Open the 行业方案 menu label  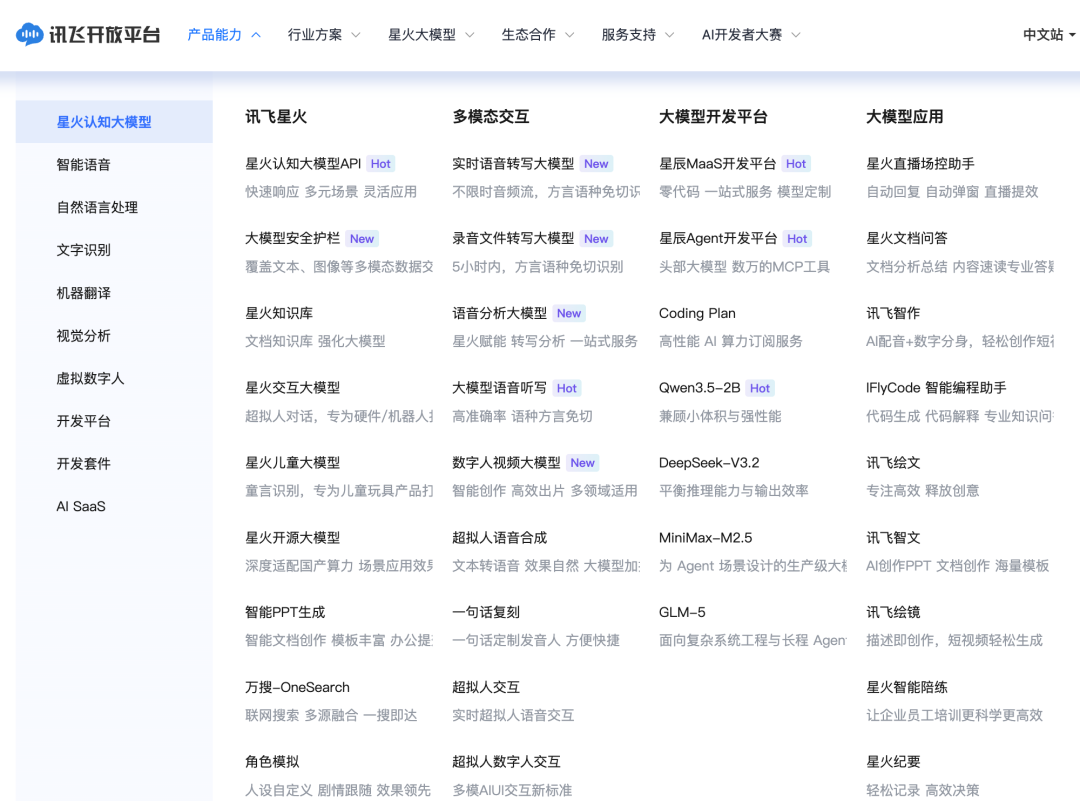(315, 35)
